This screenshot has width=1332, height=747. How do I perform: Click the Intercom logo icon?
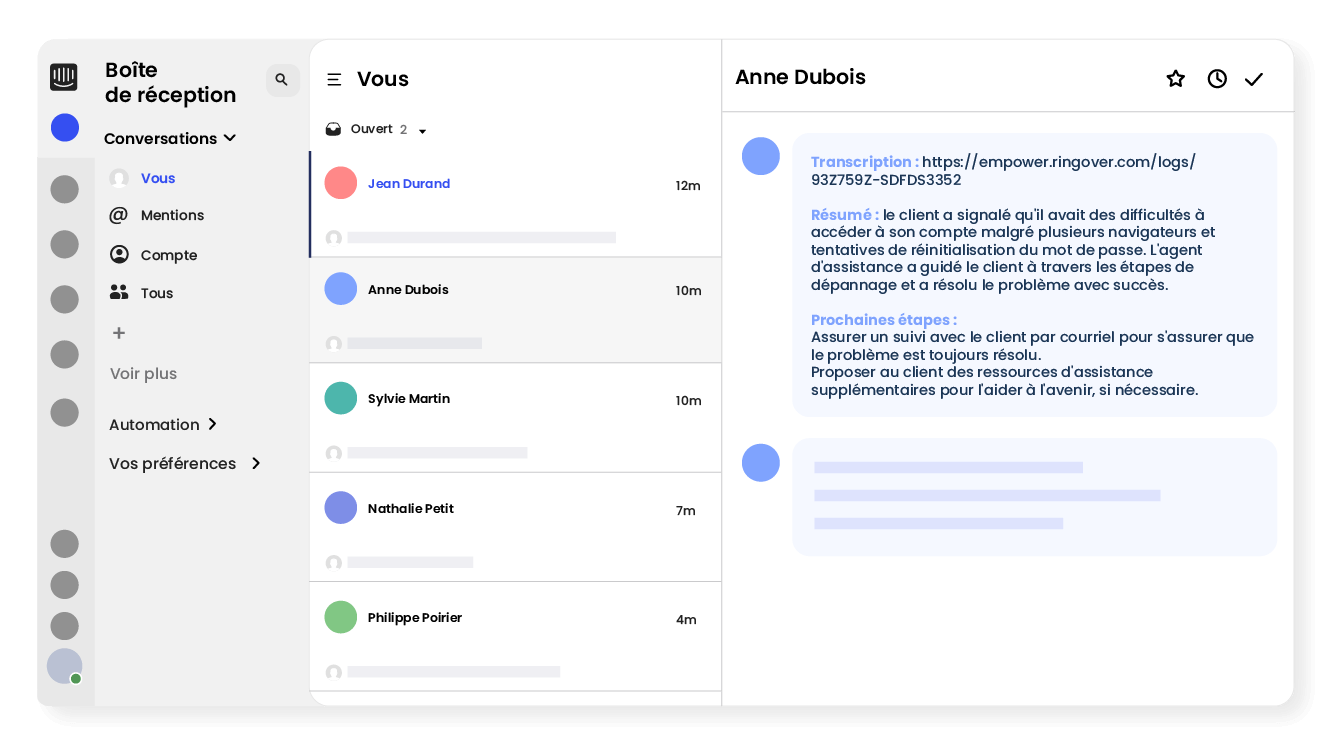[x=64, y=77]
